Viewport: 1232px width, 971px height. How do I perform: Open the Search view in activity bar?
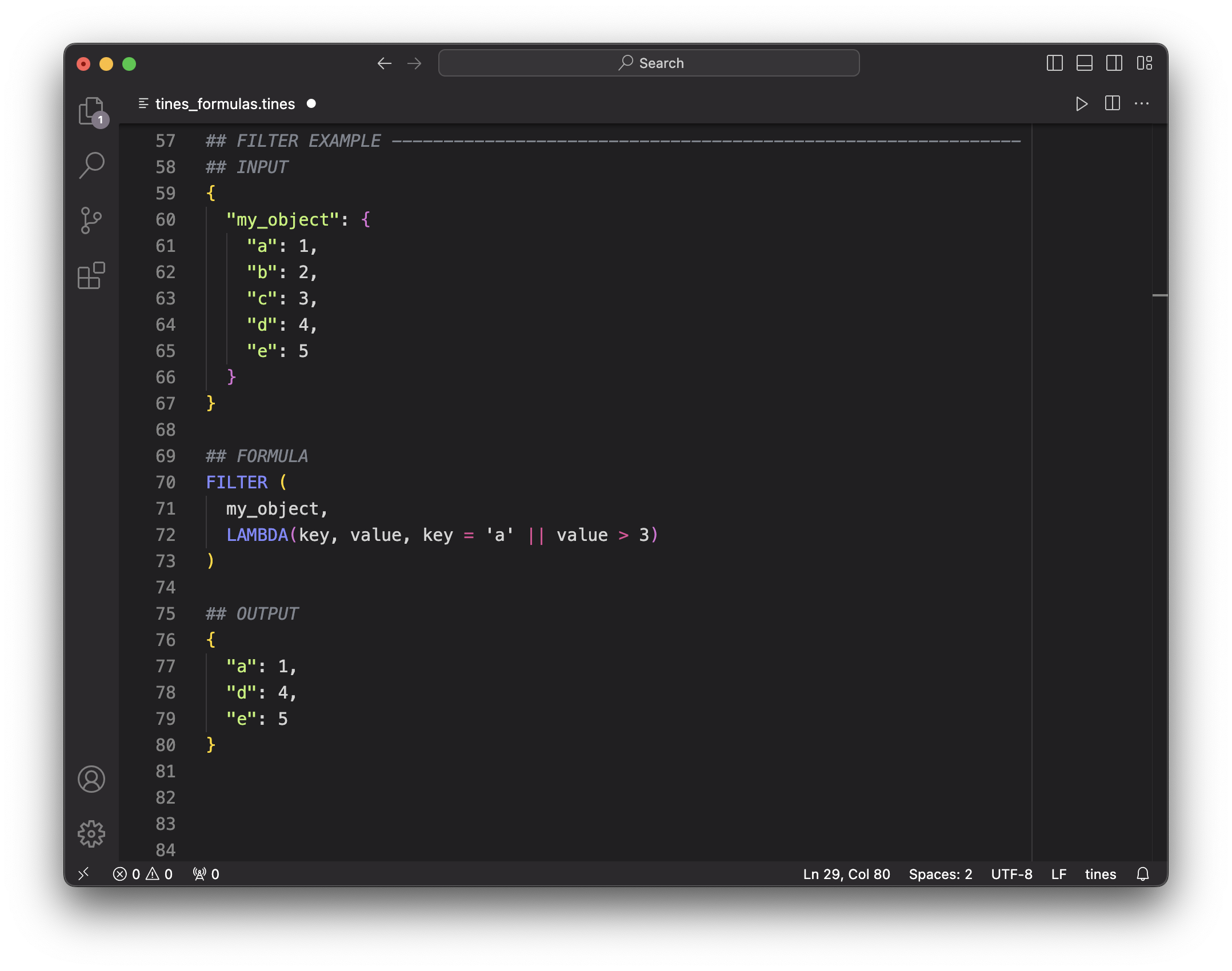91,166
